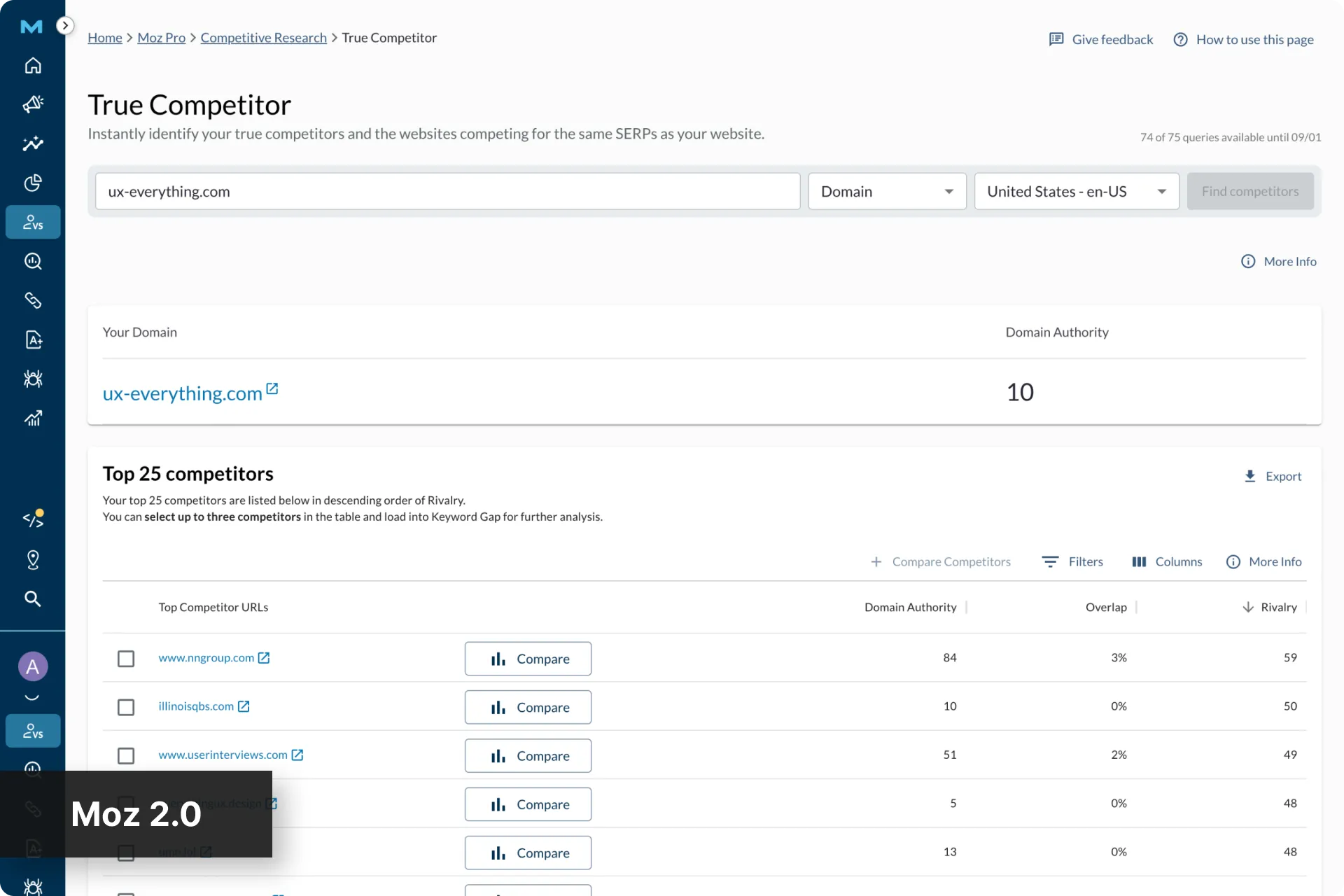Click the rising bar chart sidebar icon

click(x=33, y=418)
